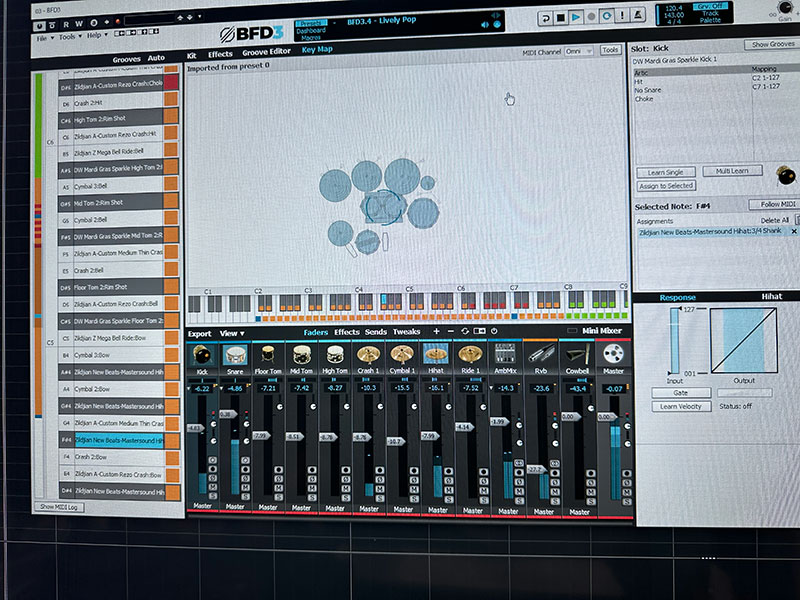
Task: Expand the AmbMix channel disclosure triangle
Action: point(491,389)
